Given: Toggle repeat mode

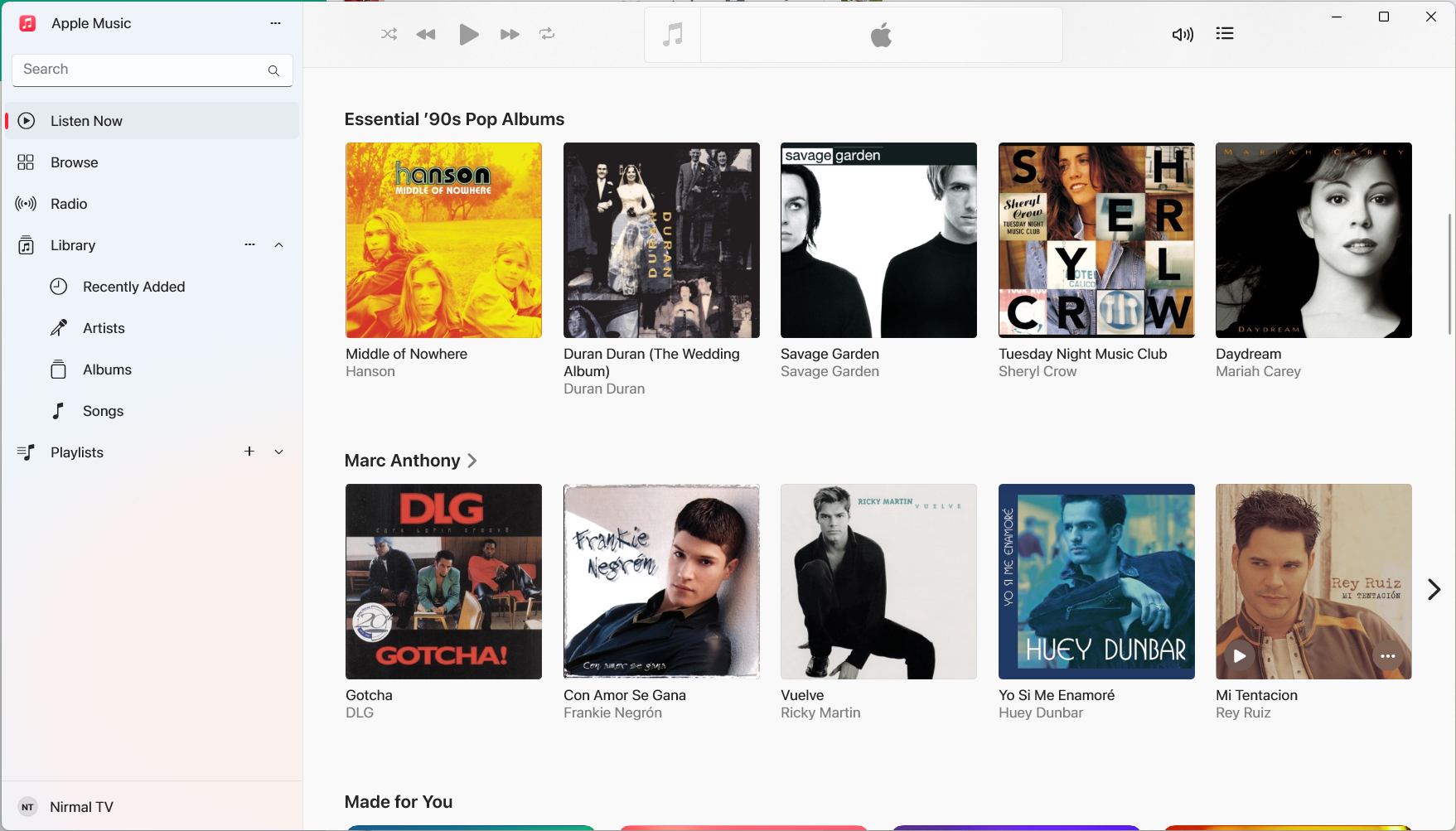Looking at the screenshot, I should pos(547,34).
